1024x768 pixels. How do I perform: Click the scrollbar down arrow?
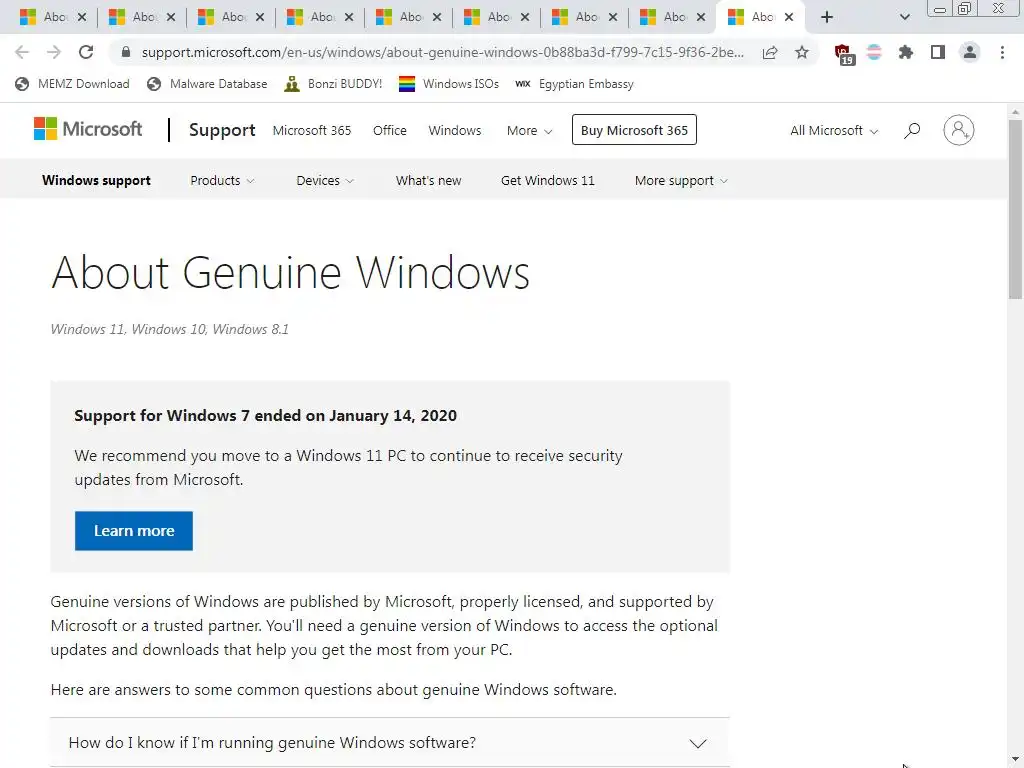[1015, 760]
